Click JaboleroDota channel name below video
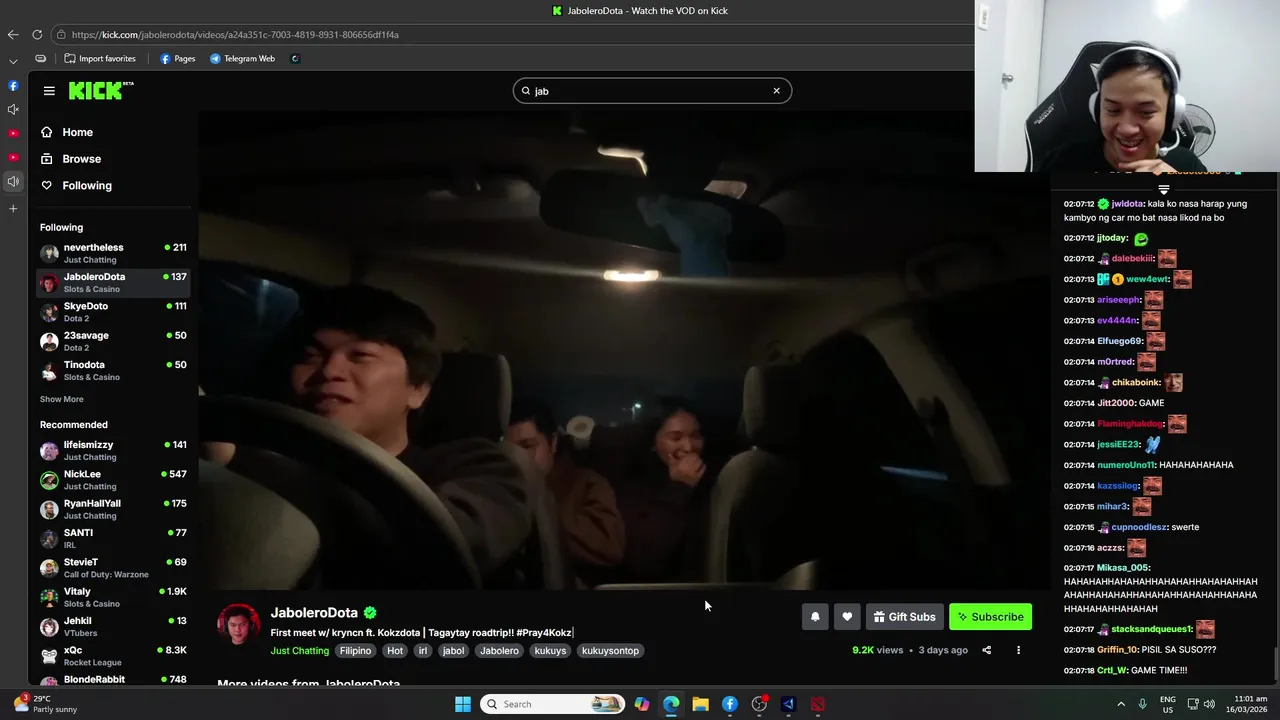The width and height of the screenshot is (1280, 720). tap(314, 613)
